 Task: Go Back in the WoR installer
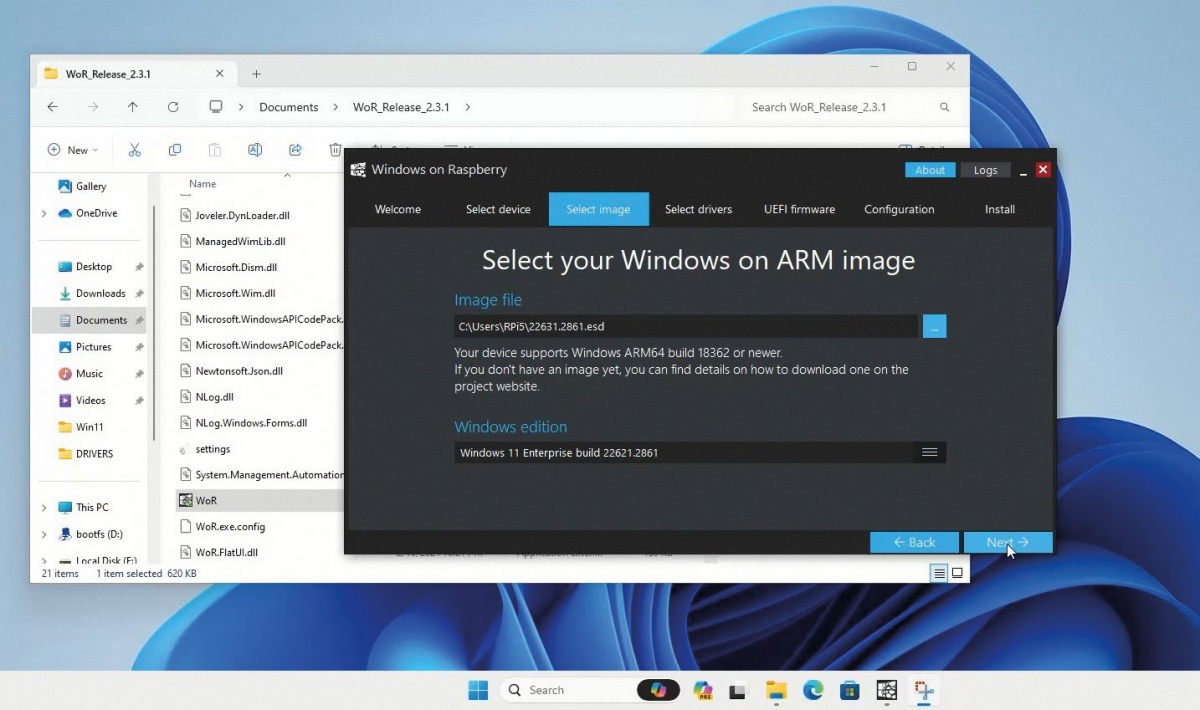[x=914, y=542]
